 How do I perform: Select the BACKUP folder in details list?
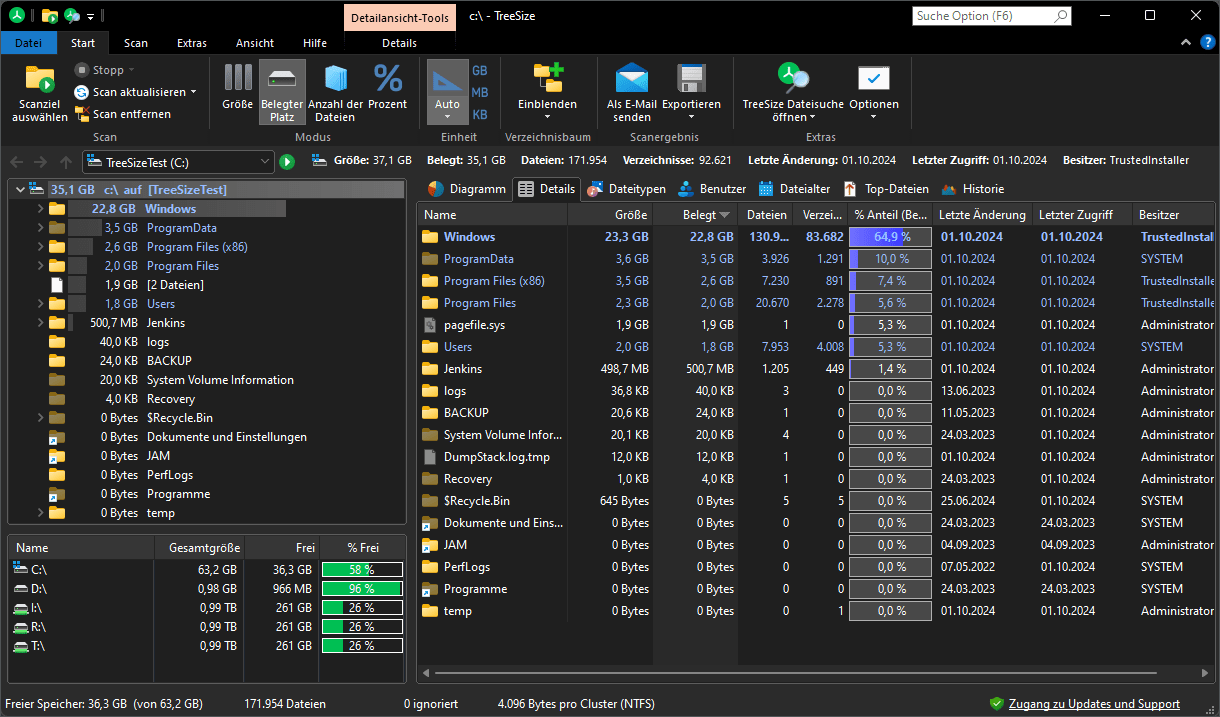pos(818,413)
